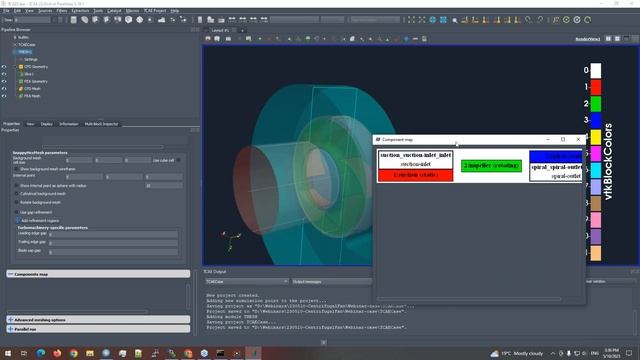Toggle visibility eye for FEA Mesh
The height and width of the screenshot is (360, 640).
coord(4,96)
